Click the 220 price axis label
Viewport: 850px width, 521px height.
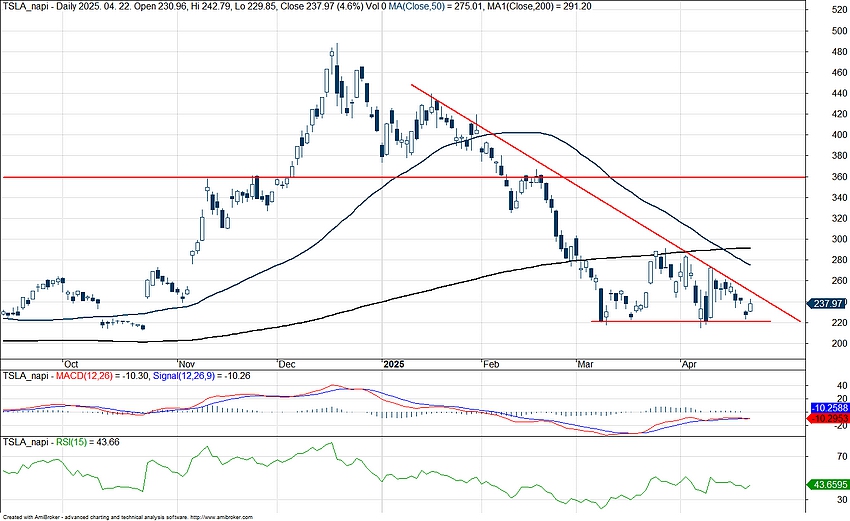(839, 323)
